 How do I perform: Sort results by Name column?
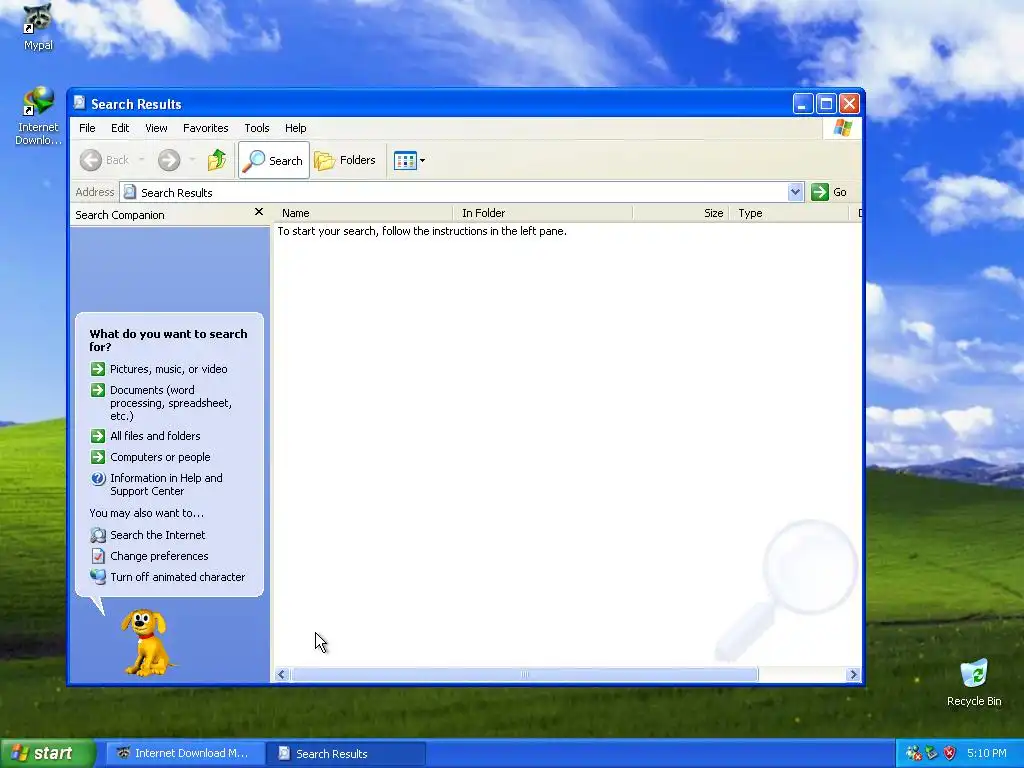364,213
